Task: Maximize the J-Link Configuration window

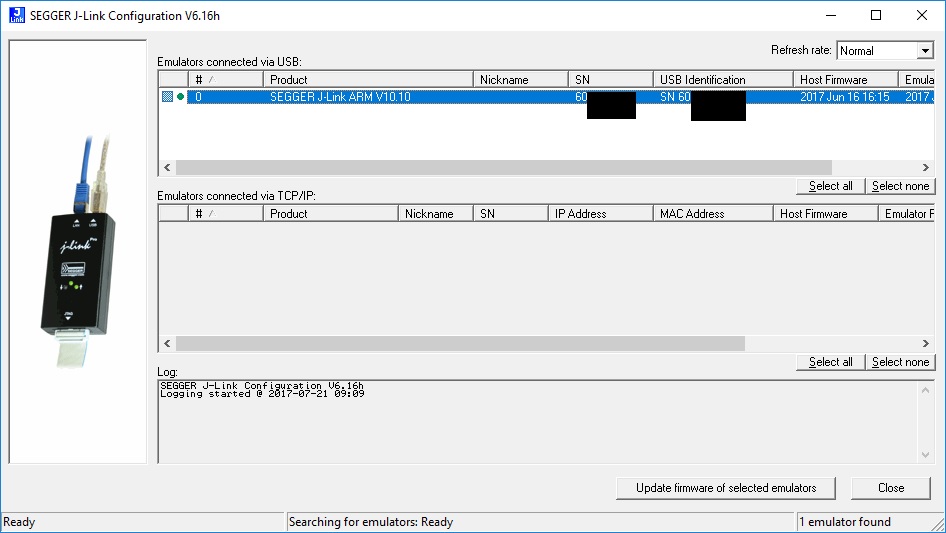Action: 876,15
